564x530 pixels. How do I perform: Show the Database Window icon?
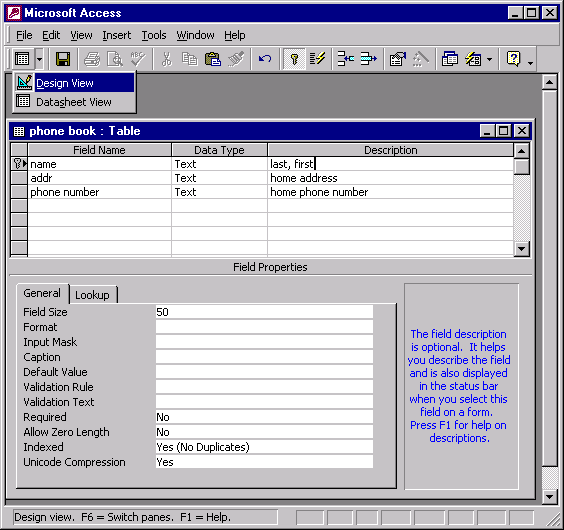tap(450, 59)
